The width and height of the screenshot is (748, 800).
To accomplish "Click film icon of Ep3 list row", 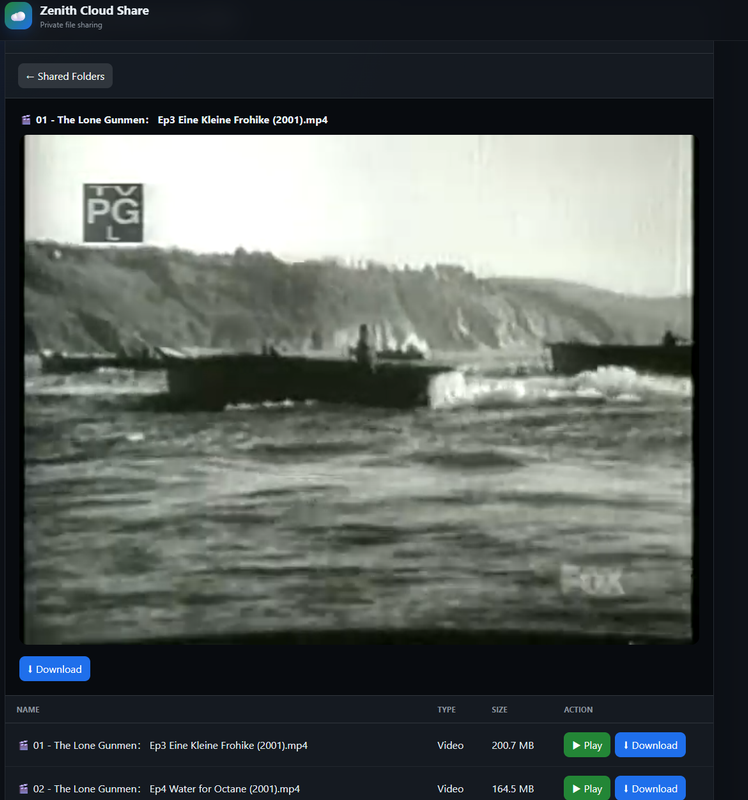I will coord(23,745).
